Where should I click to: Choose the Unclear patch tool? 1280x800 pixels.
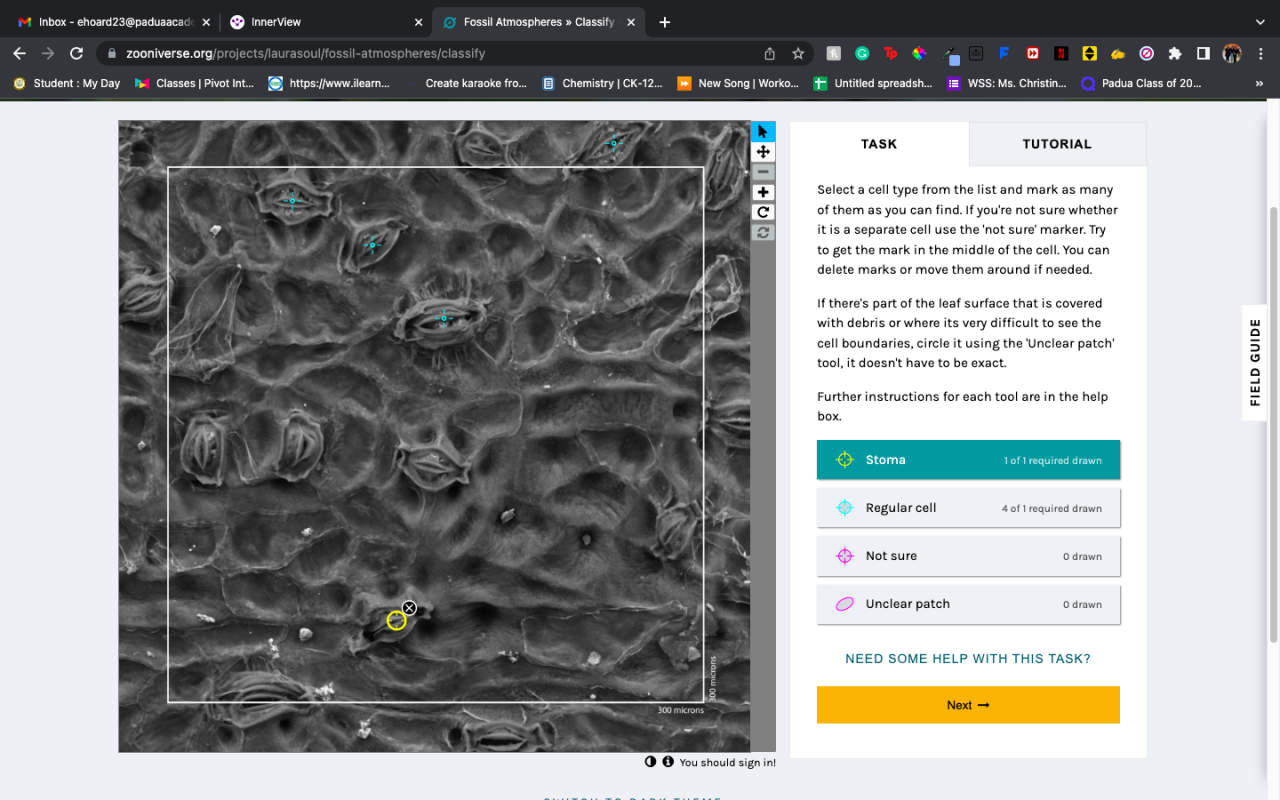(968, 604)
